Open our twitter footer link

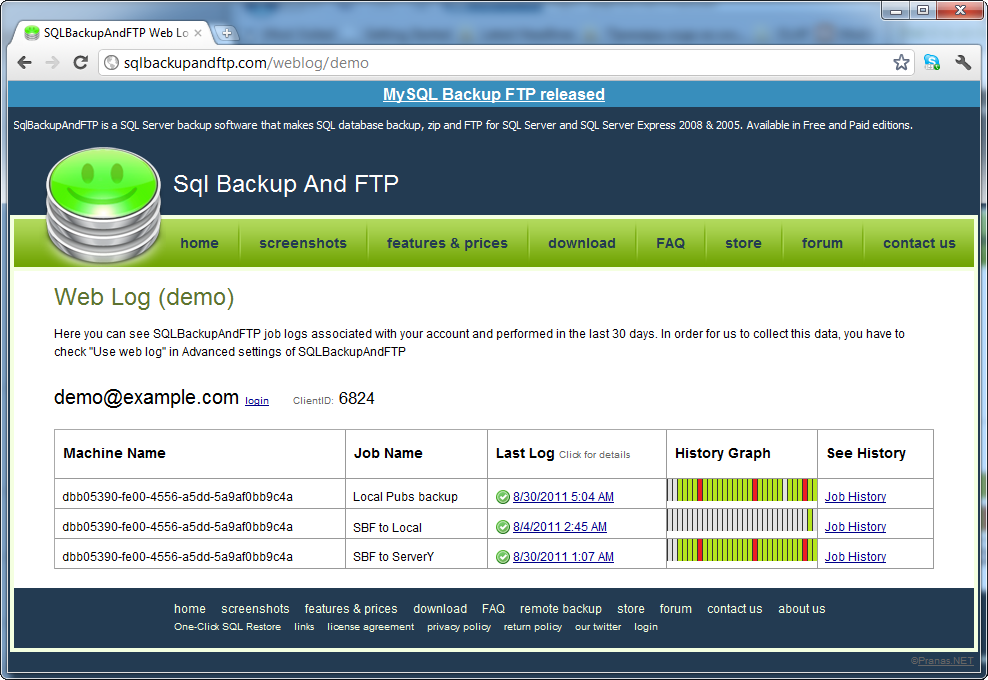[x=598, y=627]
